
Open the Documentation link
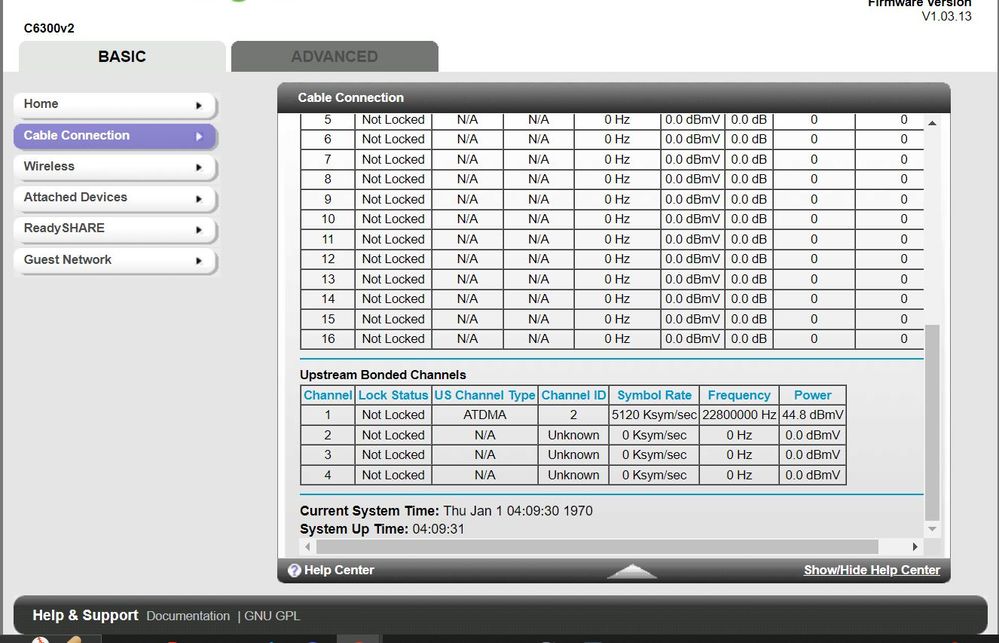pyautogui.click(x=188, y=616)
